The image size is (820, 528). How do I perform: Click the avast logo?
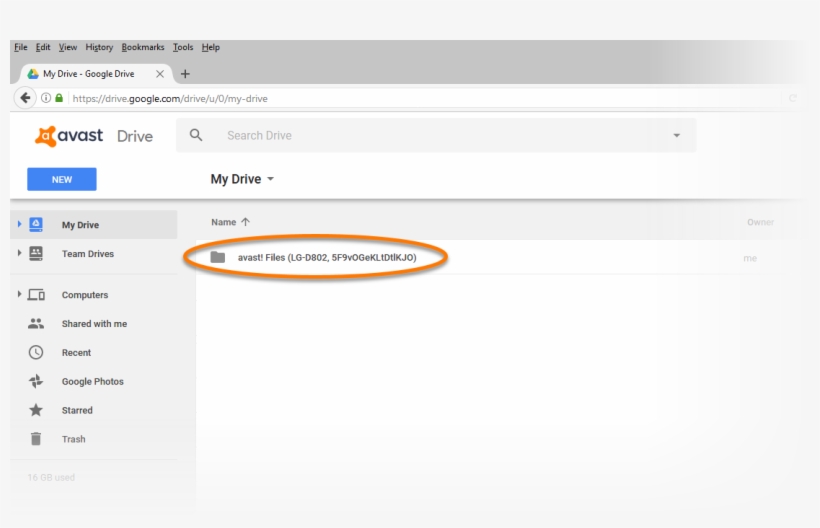(69, 136)
